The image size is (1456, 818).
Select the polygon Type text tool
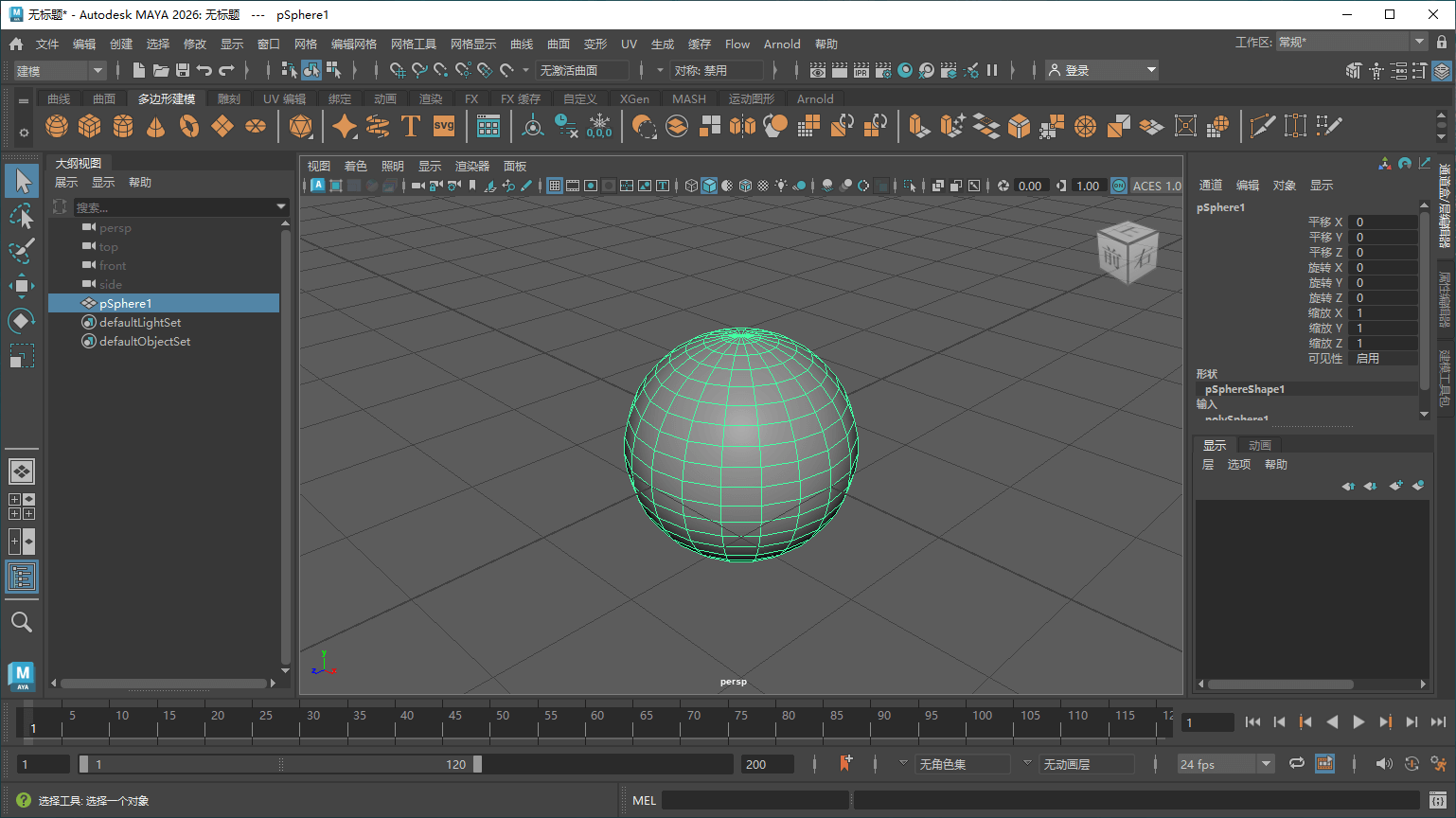pyautogui.click(x=411, y=125)
